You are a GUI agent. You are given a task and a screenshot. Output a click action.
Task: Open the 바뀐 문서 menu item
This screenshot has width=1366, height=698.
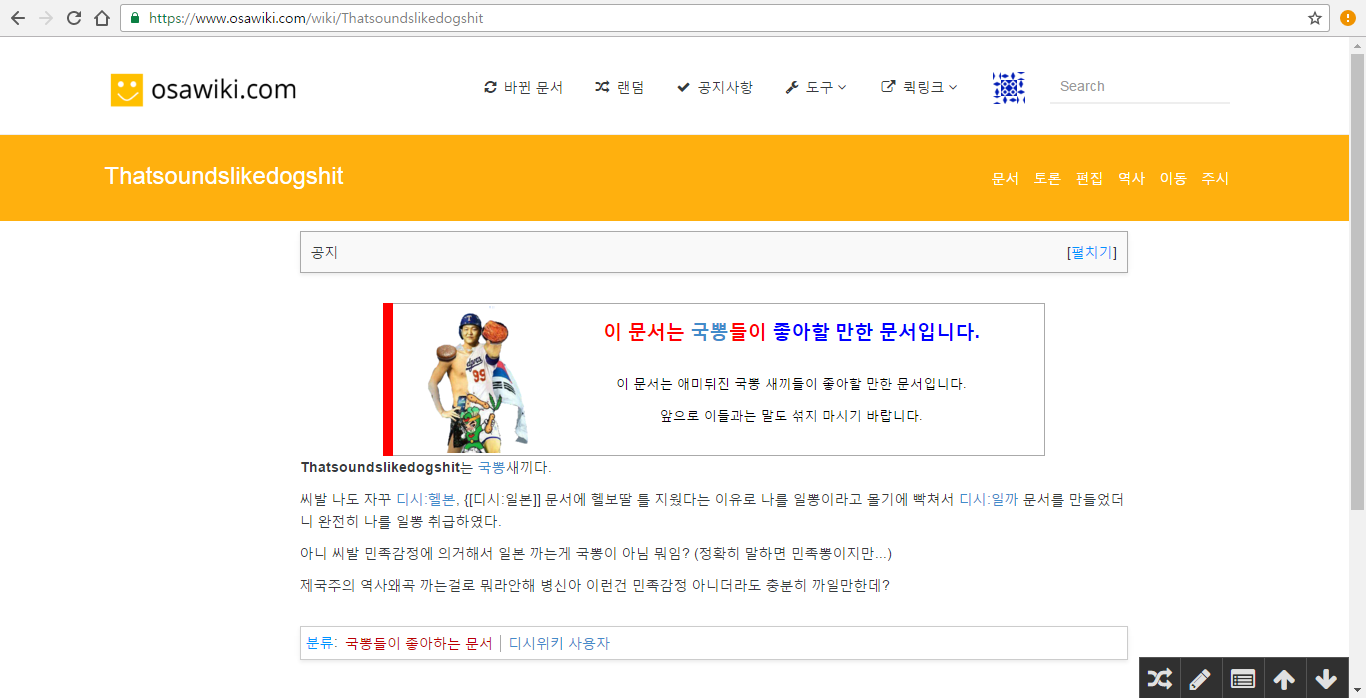tap(524, 88)
